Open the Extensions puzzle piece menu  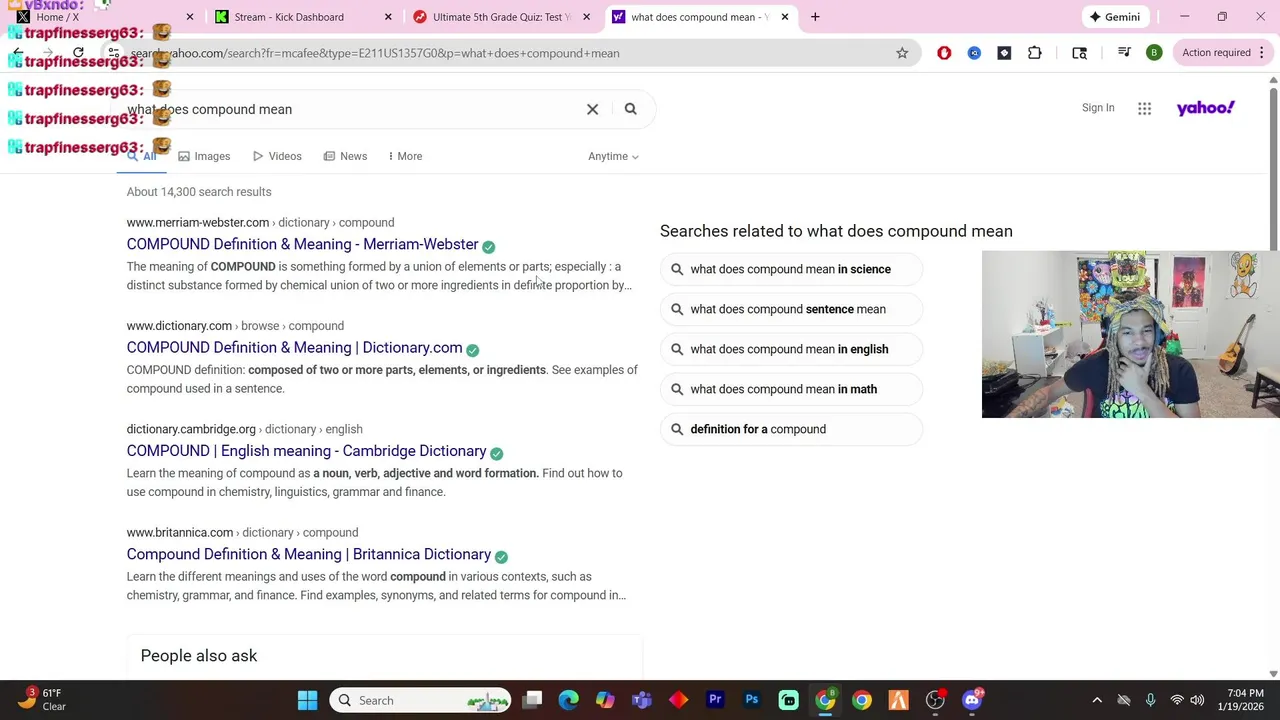coord(1034,53)
